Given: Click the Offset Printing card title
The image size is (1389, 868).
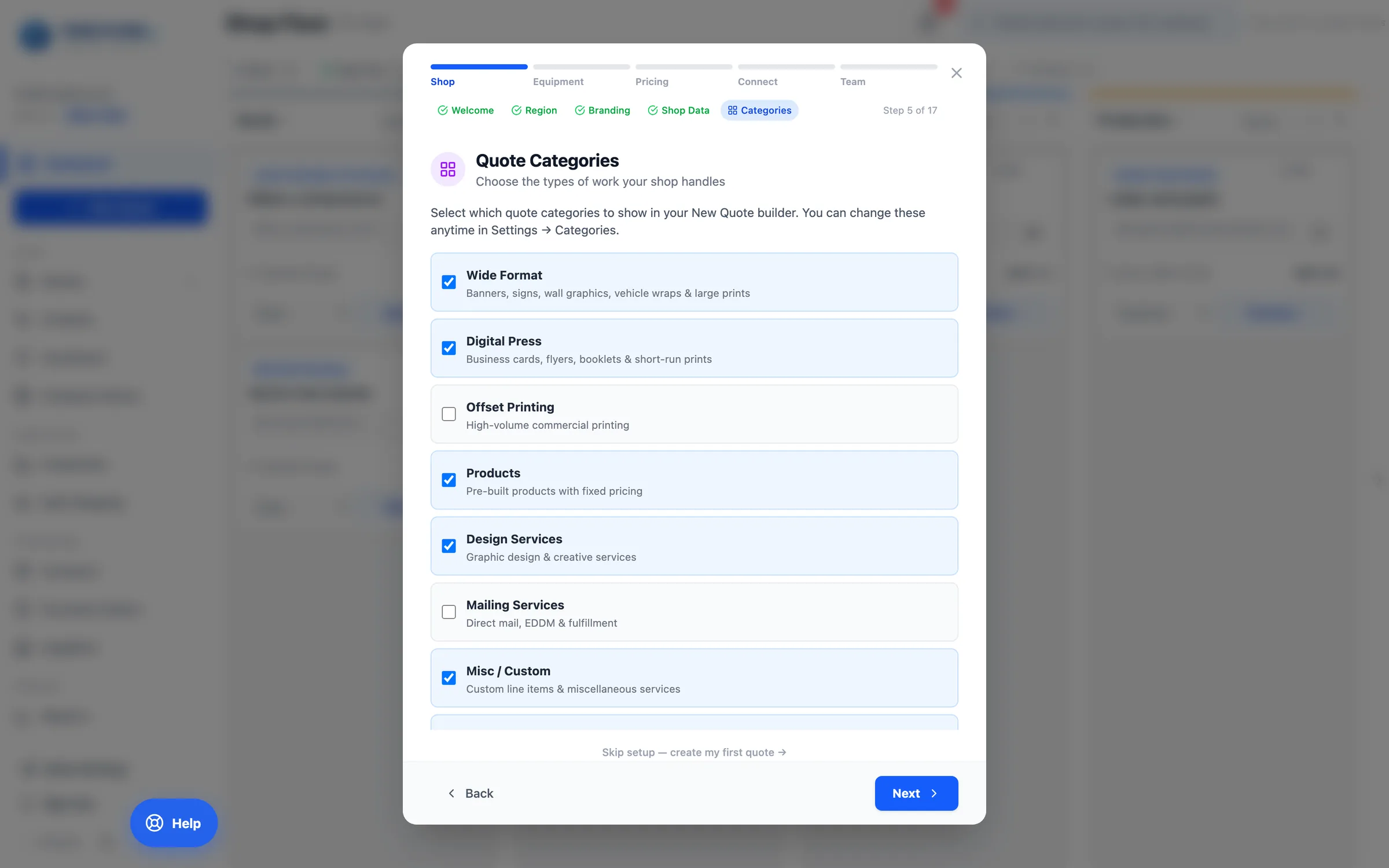Looking at the screenshot, I should click(510, 407).
